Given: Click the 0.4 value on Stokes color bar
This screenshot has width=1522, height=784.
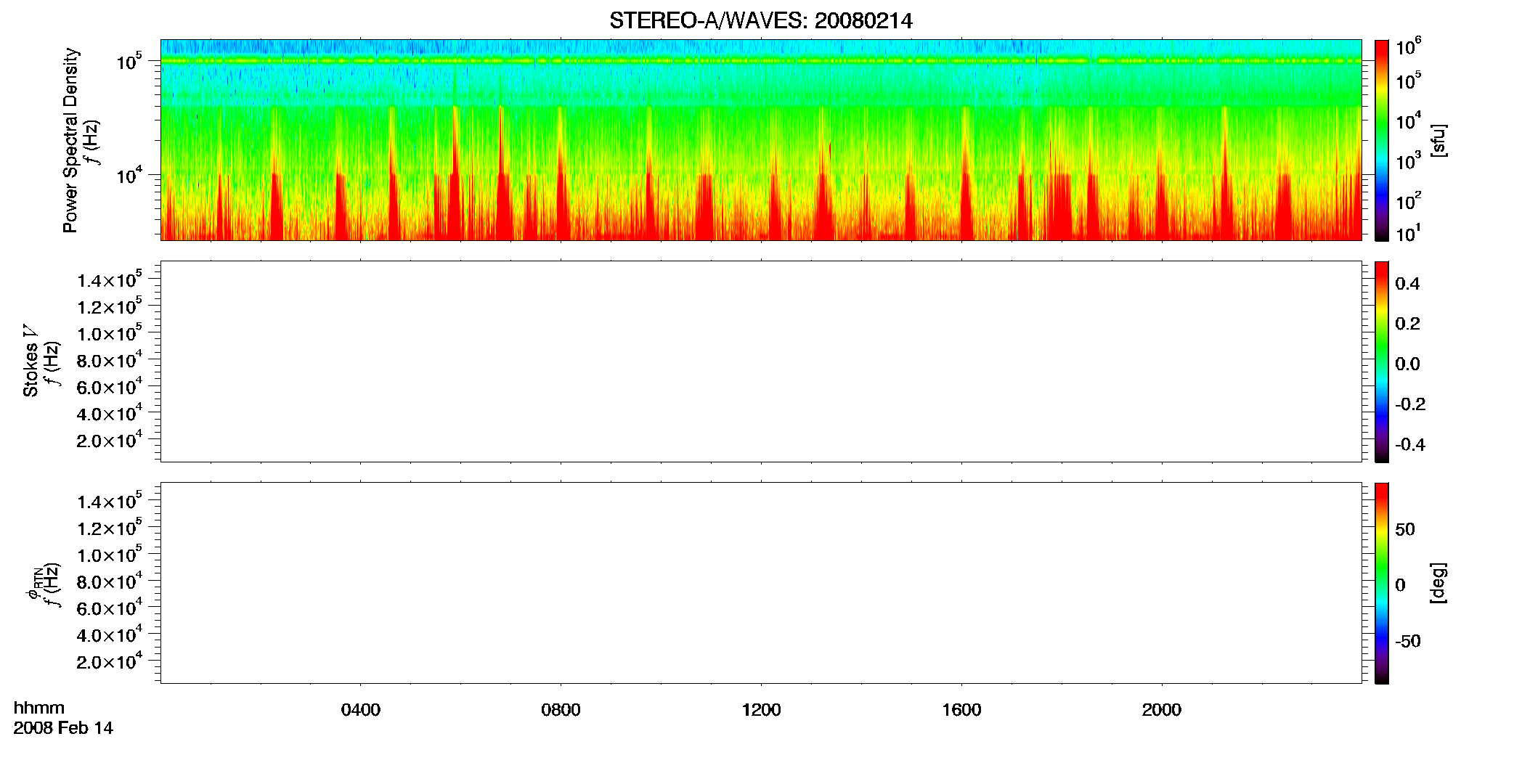Looking at the screenshot, I should click(x=1407, y=284).
